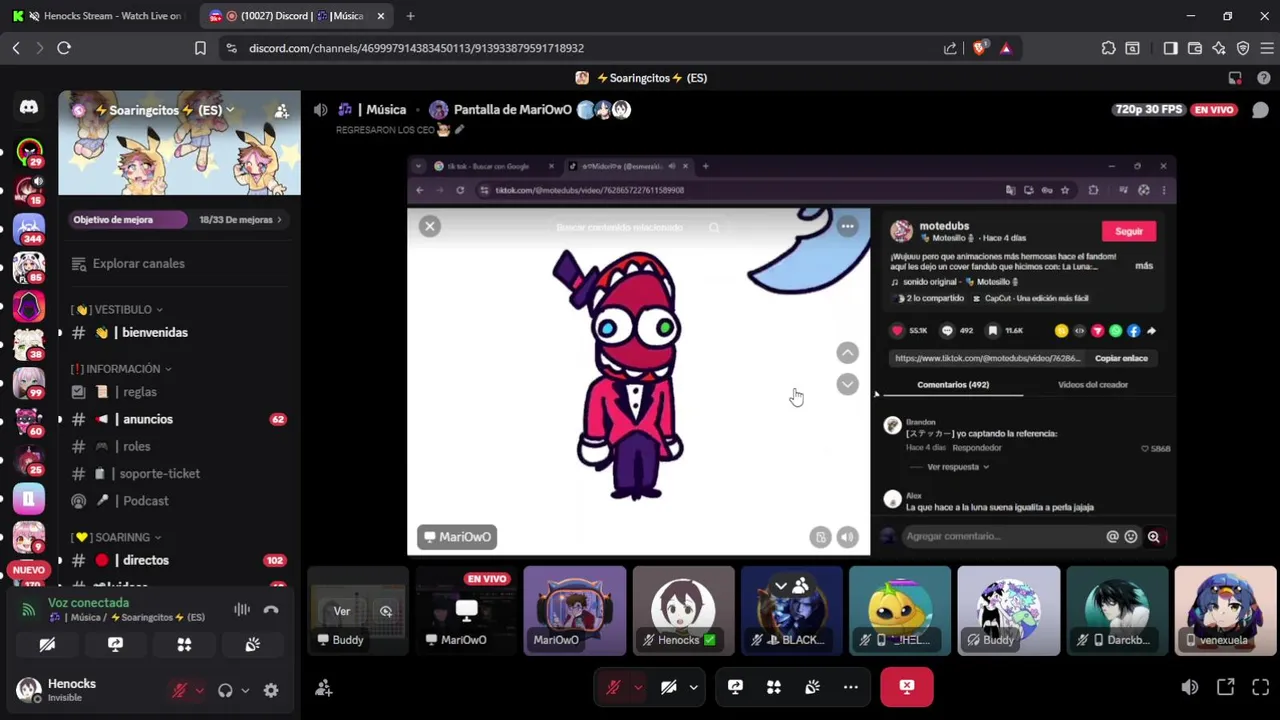The image size is (1280, 720).
Task: Open Brave main hamburger menu
Action: [1266, 48]
